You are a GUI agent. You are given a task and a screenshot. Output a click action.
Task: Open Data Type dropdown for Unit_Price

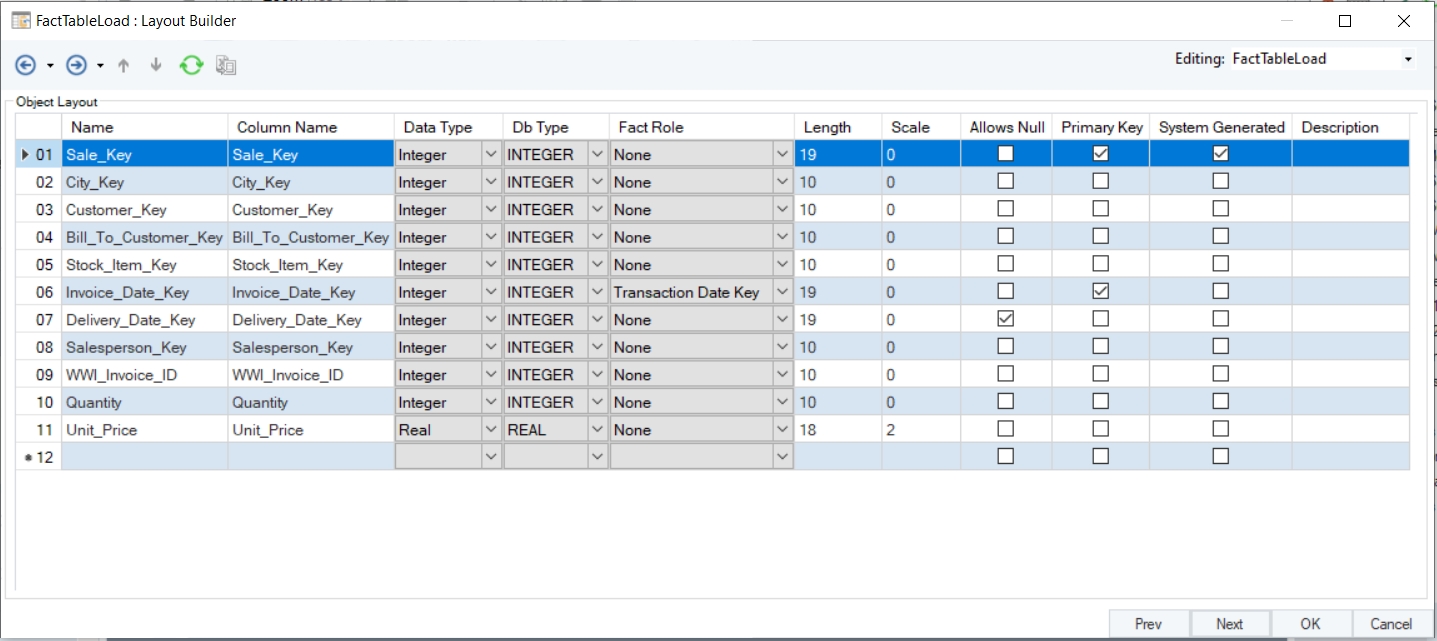click(x=490, y=429)
